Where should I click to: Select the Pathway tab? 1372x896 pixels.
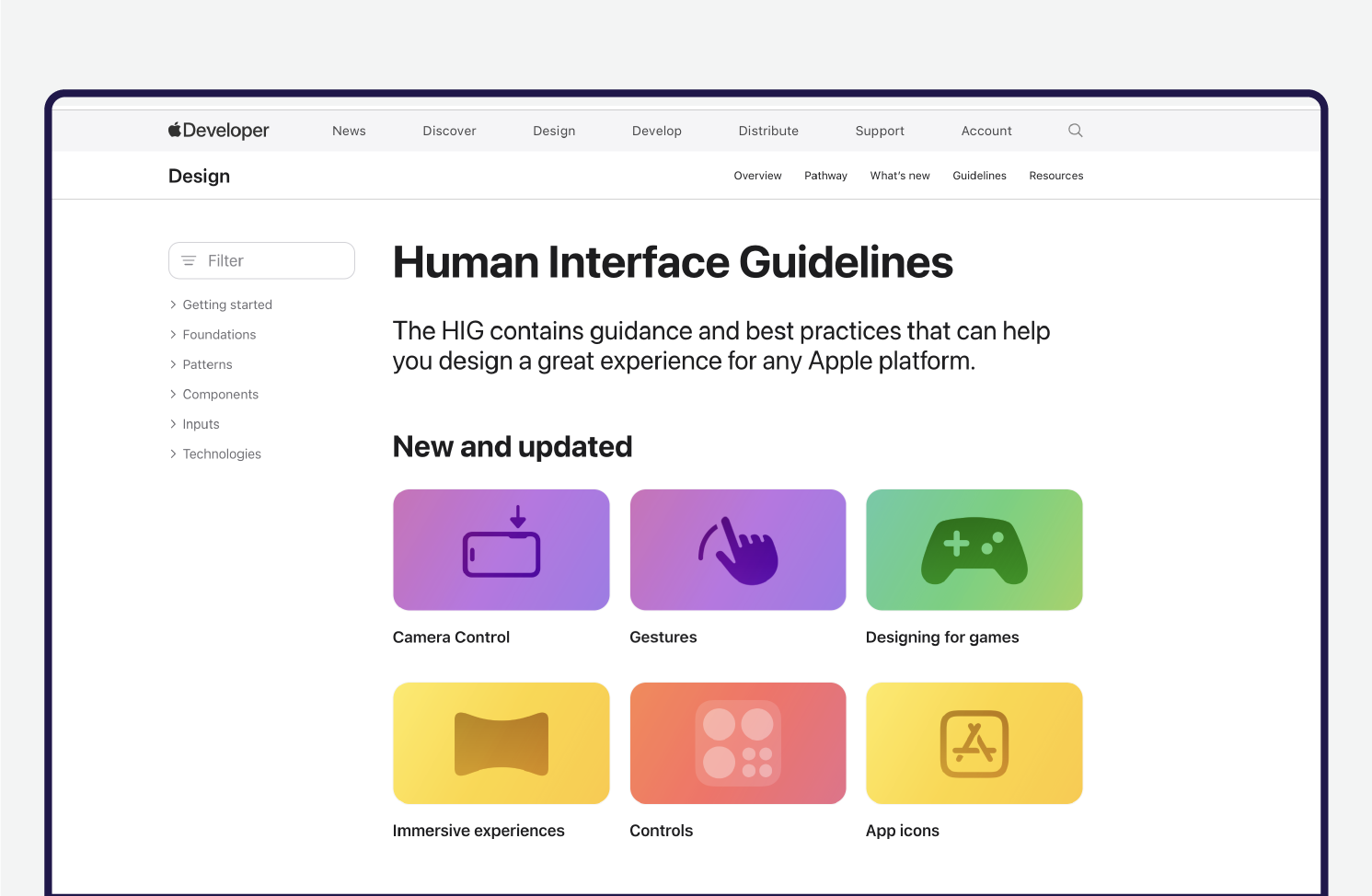(x=825, y=176)
